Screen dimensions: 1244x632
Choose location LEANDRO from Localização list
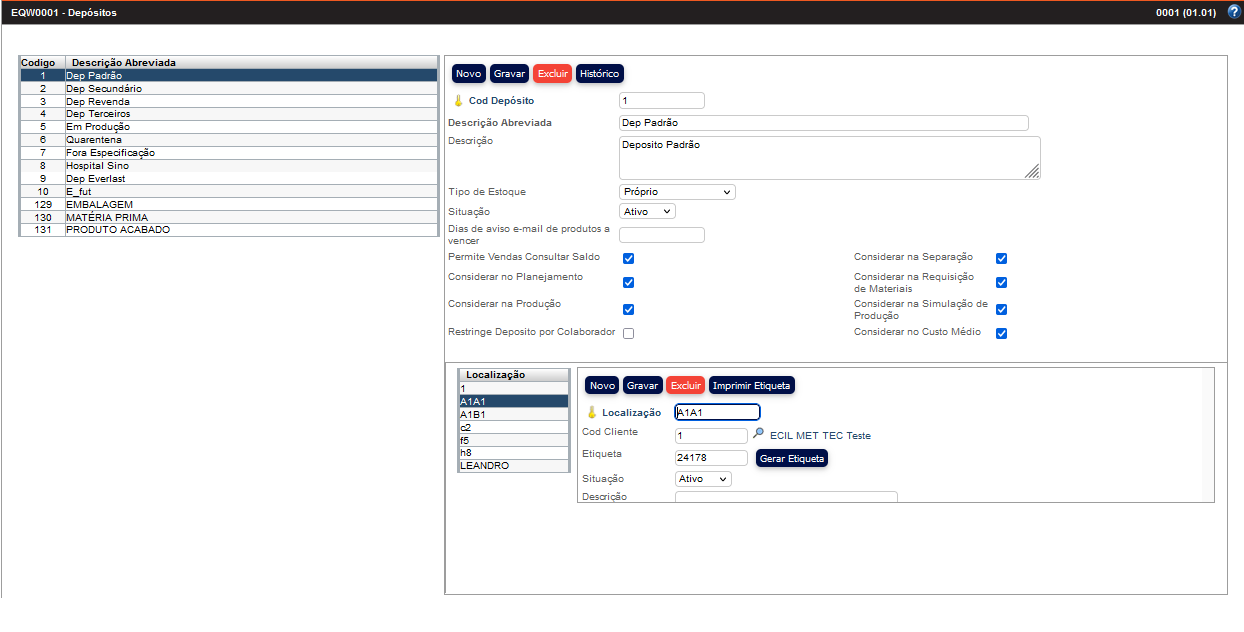pyautogui.click(x=485, y=466)
